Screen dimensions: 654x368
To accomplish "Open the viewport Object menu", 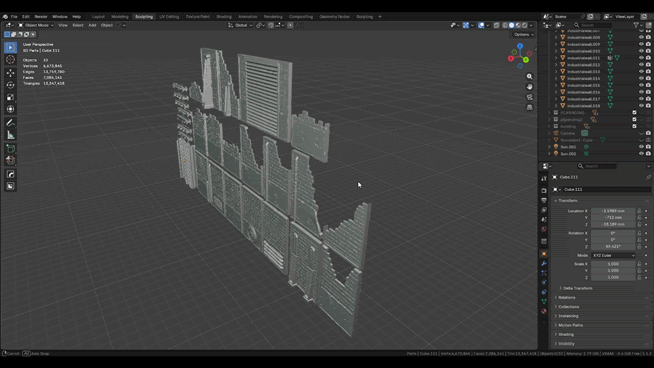I will click(107, 25).
